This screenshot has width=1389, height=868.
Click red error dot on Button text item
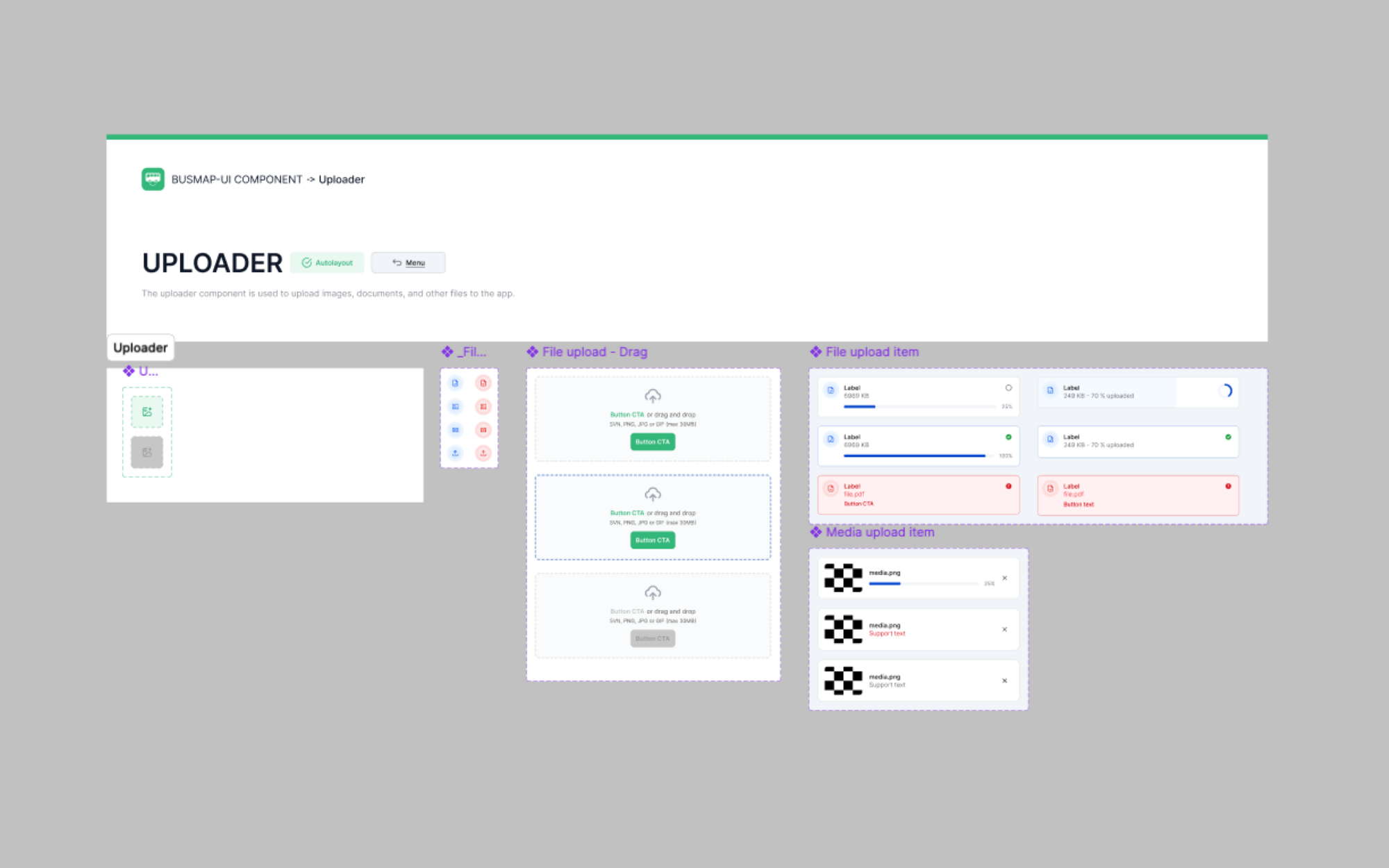(1228, 486)
